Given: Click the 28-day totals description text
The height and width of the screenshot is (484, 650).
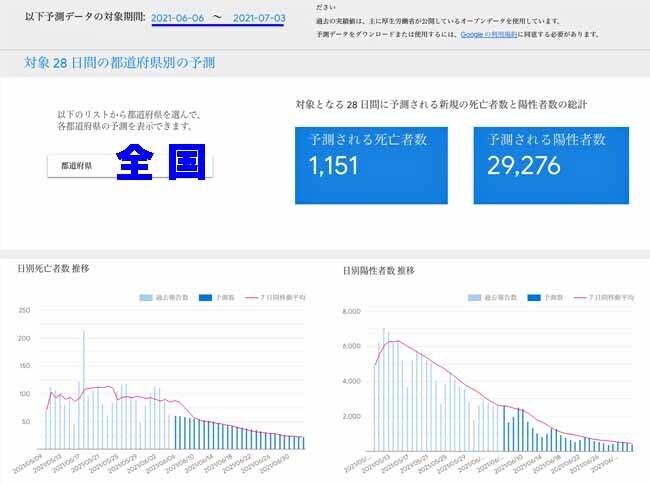Looking at the screenshot, I should (441, 104).
